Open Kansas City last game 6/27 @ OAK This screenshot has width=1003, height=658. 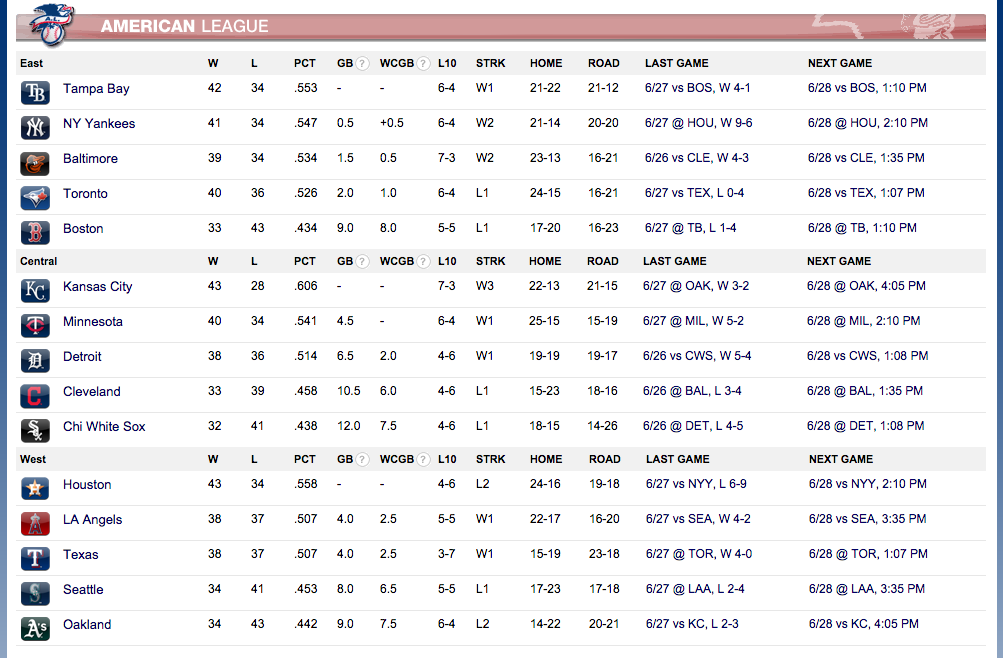coord(696,286)
